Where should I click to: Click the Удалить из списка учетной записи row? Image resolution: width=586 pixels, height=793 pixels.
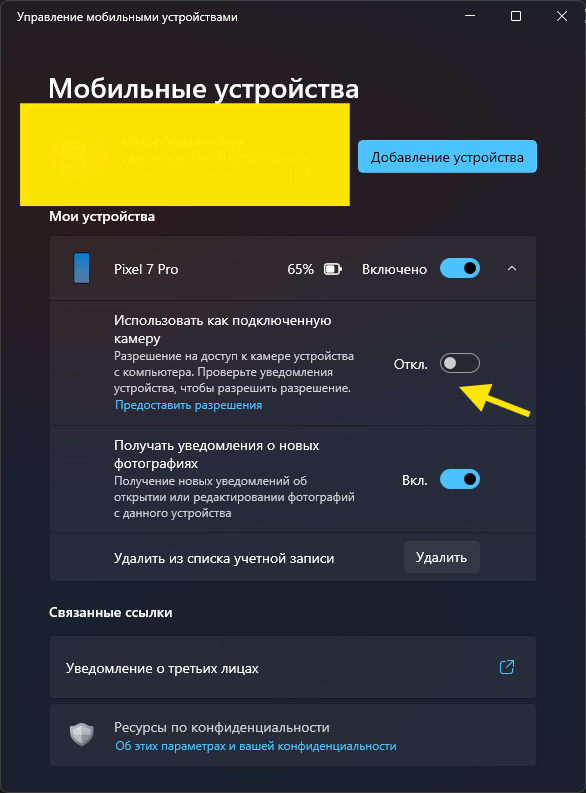pyautogui.click(x=293, y=557)
